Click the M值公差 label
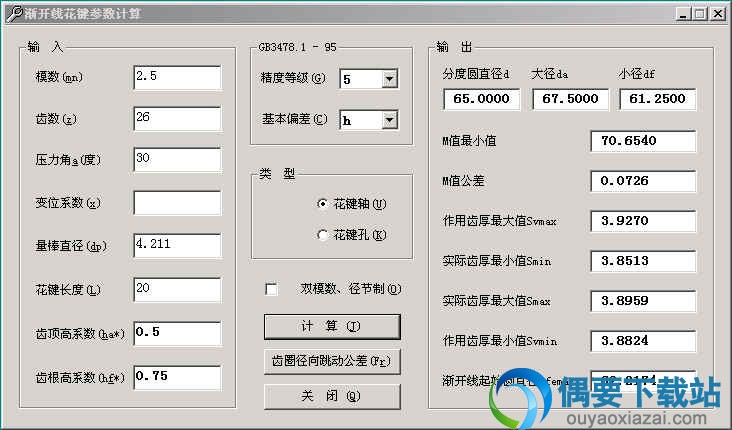This screenshot has width=732, height=430. pyautogui.click(x=463, y=181)
